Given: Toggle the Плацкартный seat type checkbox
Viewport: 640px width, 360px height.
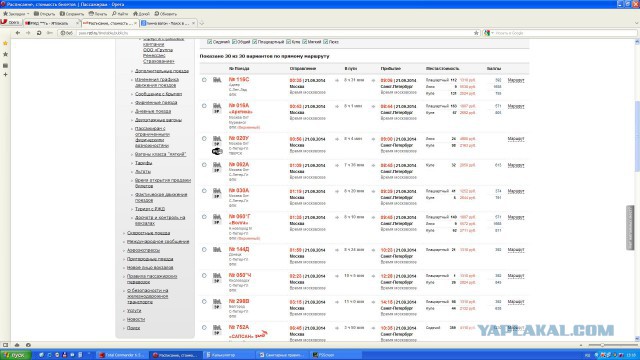Looking at the screenshot, I should click(x=255, y=42).
